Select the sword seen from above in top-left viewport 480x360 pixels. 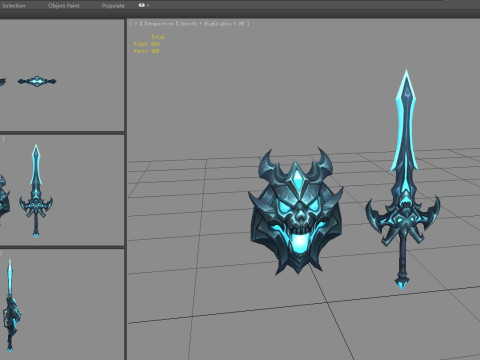[x=37, y=81]
